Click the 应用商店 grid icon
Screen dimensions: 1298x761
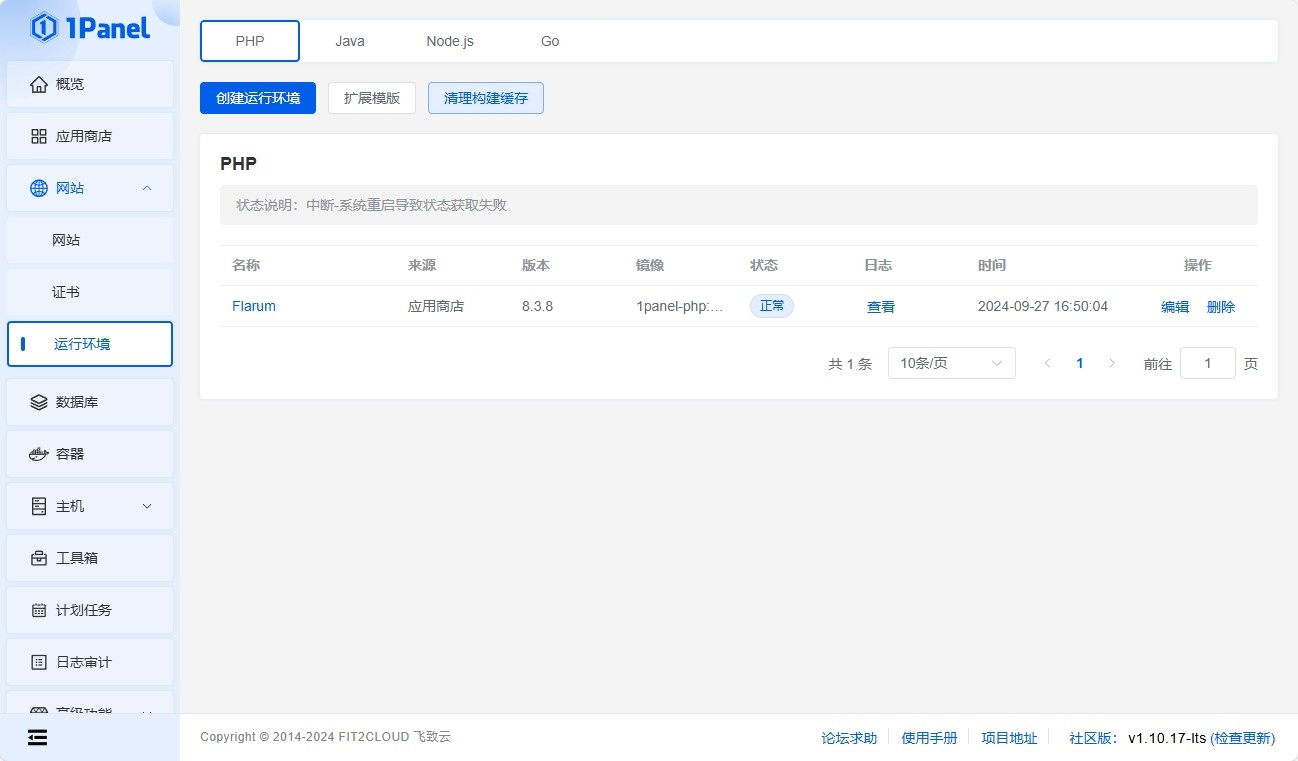point(39,136)
